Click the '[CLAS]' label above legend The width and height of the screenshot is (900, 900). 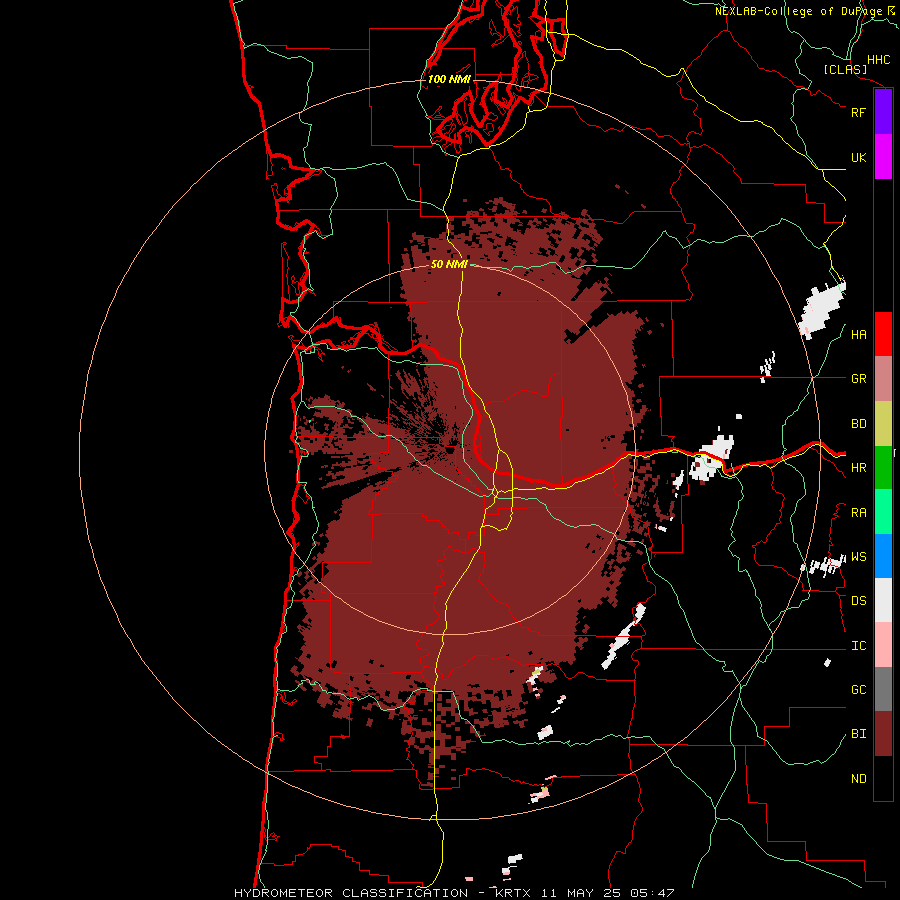(x=845, y=69)
